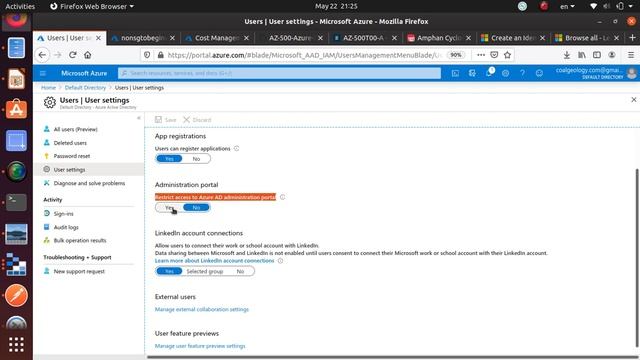Switch to the Amphan Cyclone tab
The height and width of the screenshot is (360, 640).
click(x=439, y=38)
